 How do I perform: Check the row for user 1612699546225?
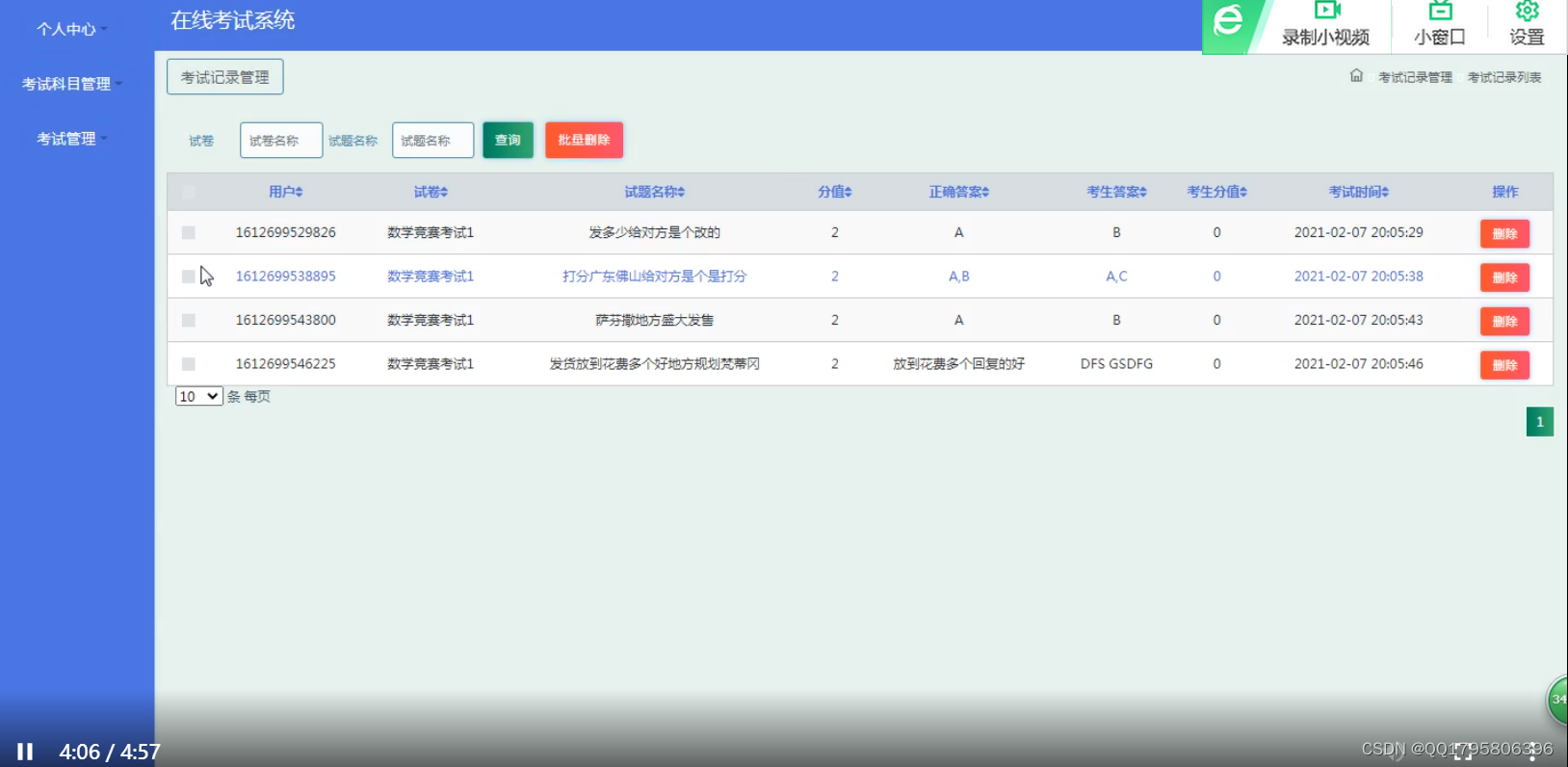[x=188, y=364]
